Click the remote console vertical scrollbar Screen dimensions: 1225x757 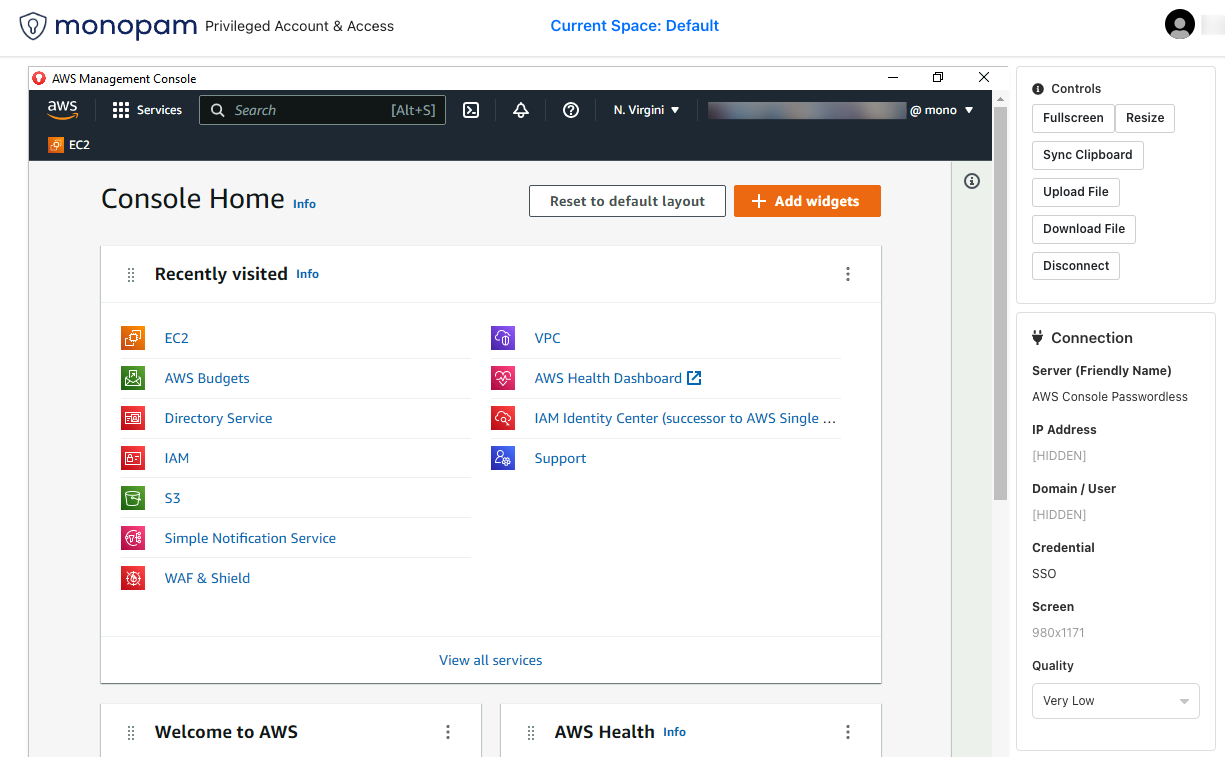(1000, 300)
